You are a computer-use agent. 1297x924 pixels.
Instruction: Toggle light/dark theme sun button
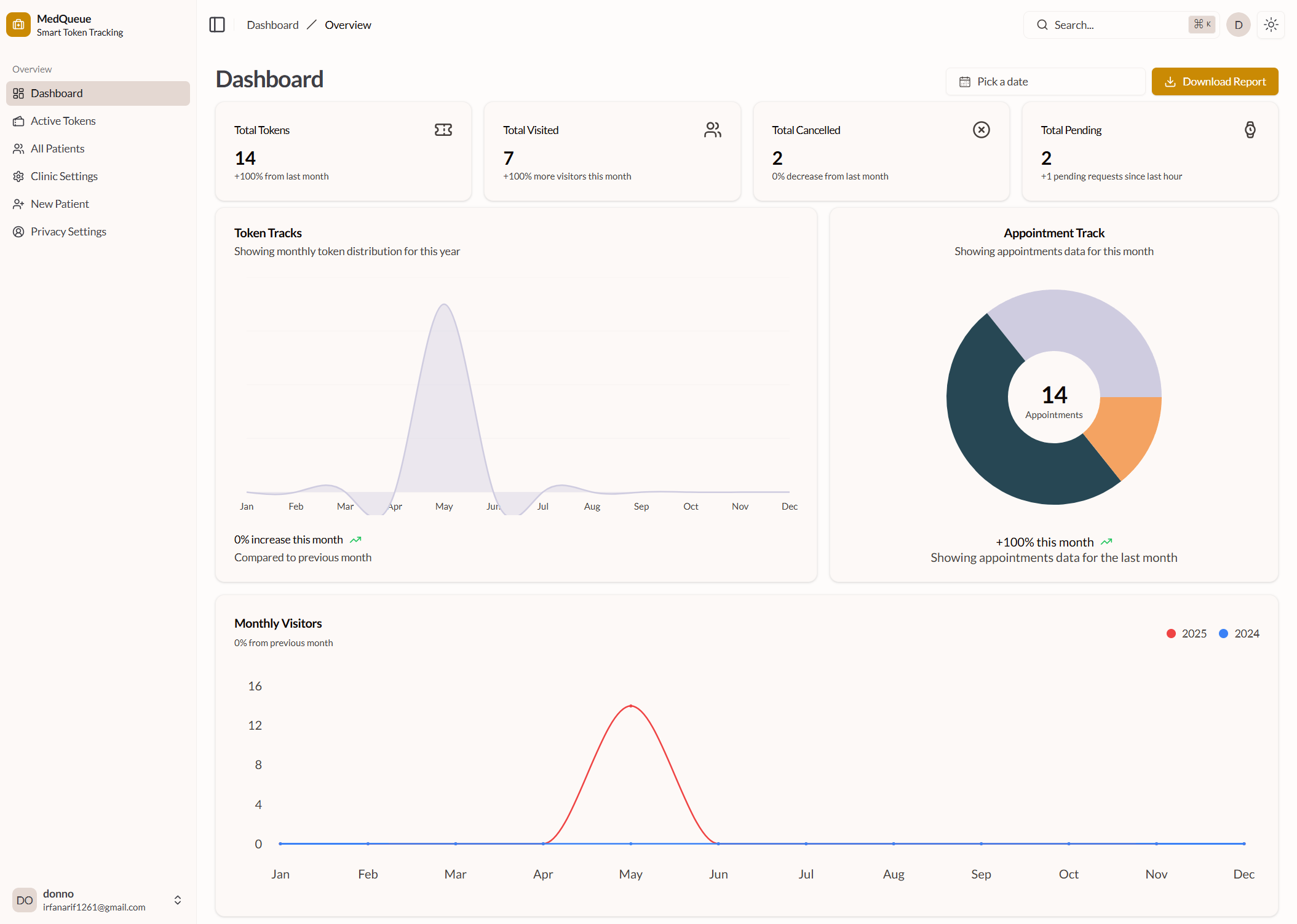tap(1271, 25)
